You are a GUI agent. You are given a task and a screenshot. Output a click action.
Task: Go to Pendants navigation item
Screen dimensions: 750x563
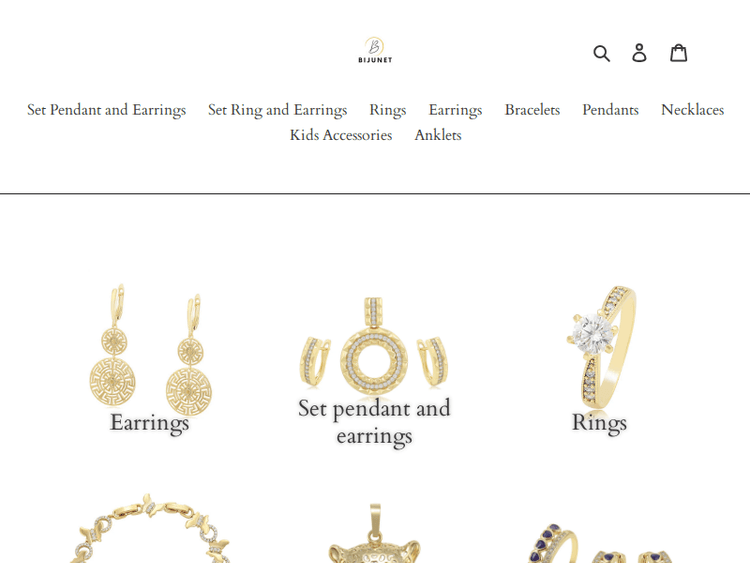coord(610,110)
